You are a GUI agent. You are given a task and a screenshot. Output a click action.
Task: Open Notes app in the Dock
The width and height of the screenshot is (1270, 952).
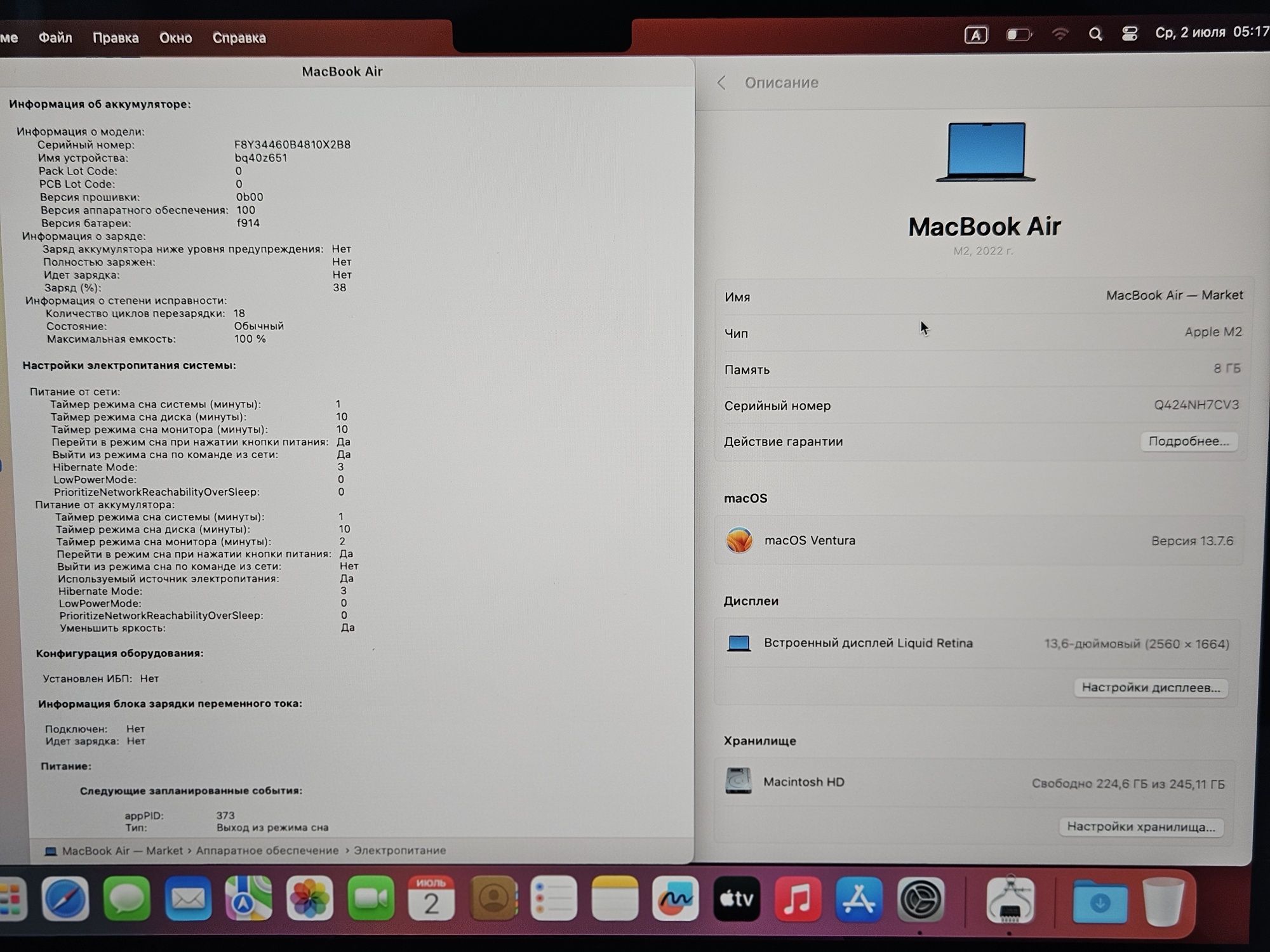pos(615,899)
